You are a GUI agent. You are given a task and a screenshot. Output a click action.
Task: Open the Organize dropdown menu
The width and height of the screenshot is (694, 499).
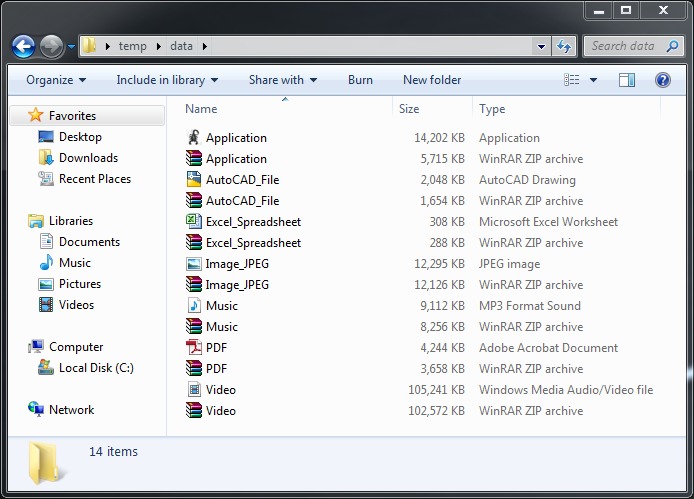tap(56, 80)
